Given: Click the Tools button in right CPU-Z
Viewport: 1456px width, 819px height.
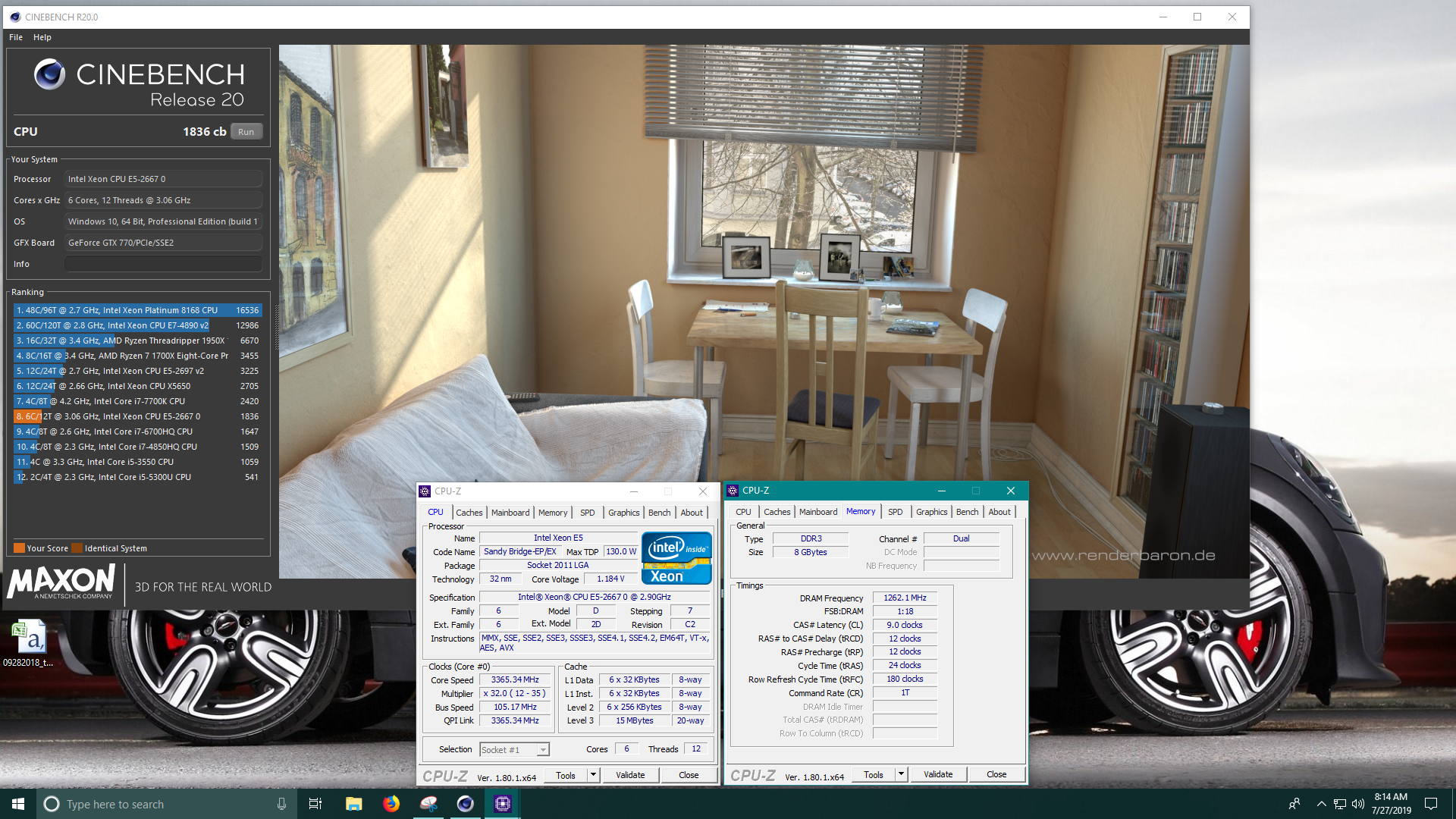Looking at the screenshot, I should tap(874, 774).
